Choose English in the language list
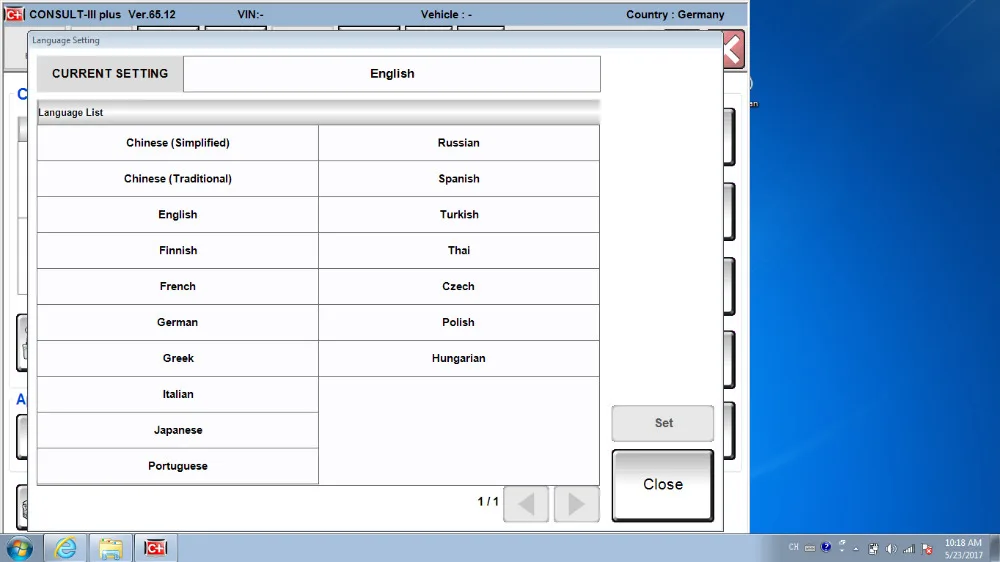Image resolution: width=1000 pixels, height=562 pixels. (x=177, y=214)
